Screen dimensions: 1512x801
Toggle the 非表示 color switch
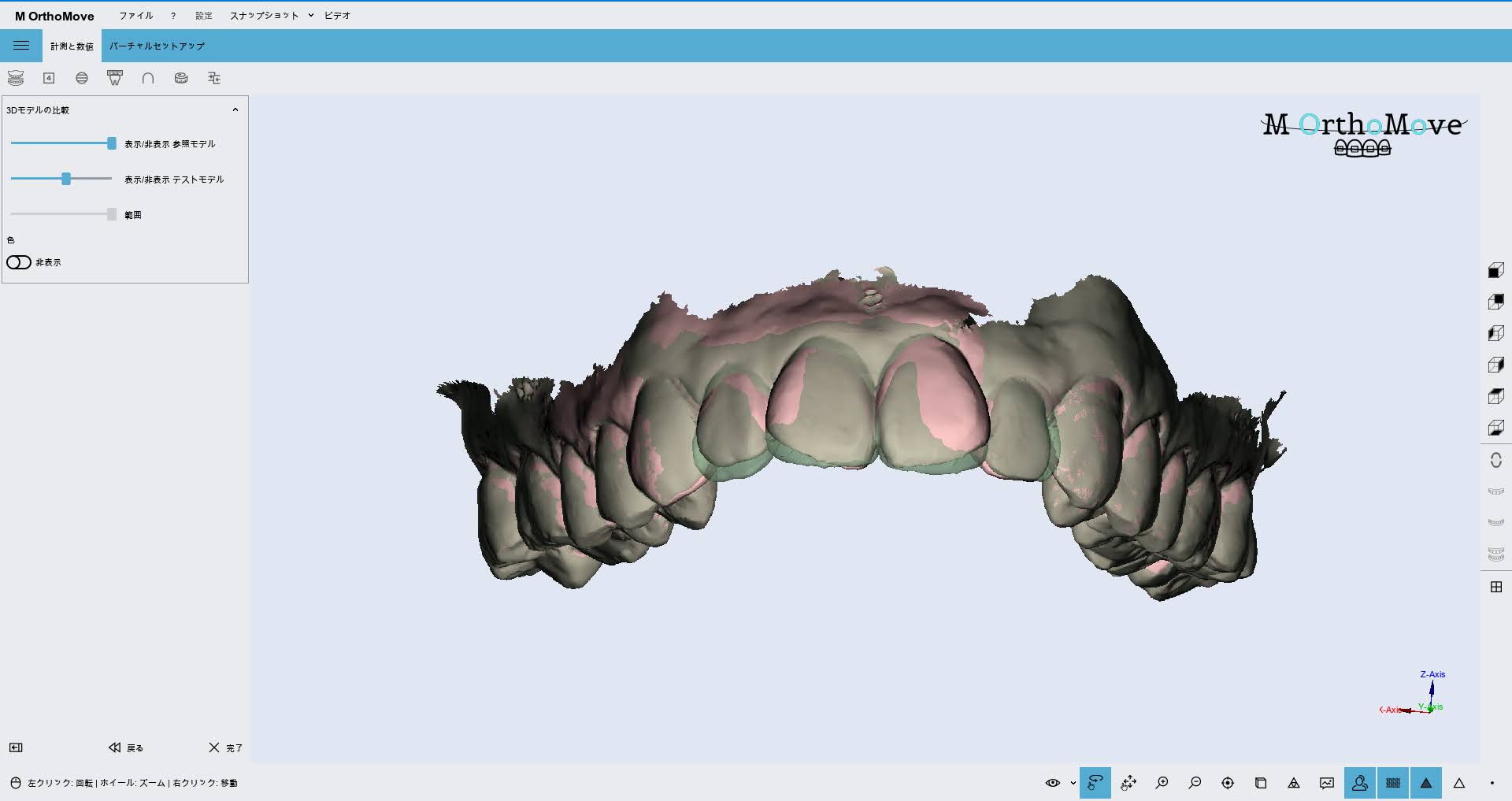(x=19, y=262)
